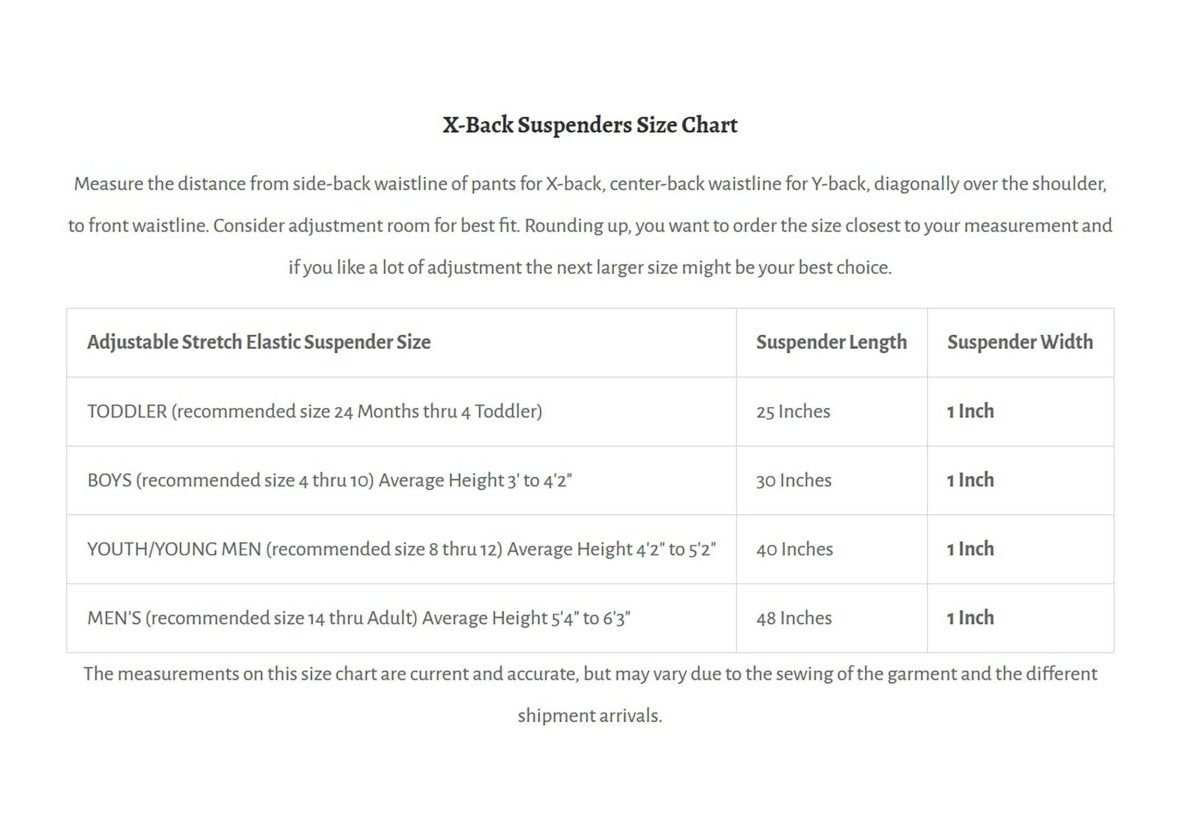This screenshot has height=838, width=1200.
Task: Select the Adjustable Stretch Elastic Suspender Size header
Action: pos(259,342)
